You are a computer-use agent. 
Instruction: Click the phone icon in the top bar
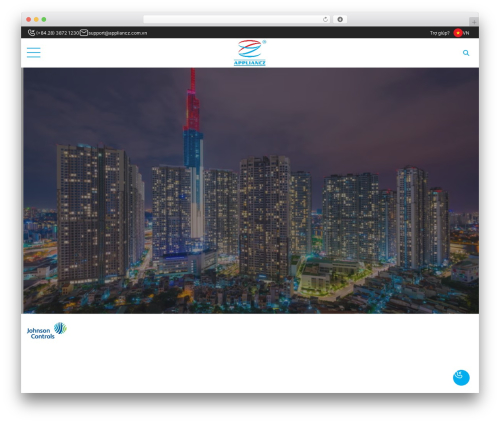coord(31,33)
